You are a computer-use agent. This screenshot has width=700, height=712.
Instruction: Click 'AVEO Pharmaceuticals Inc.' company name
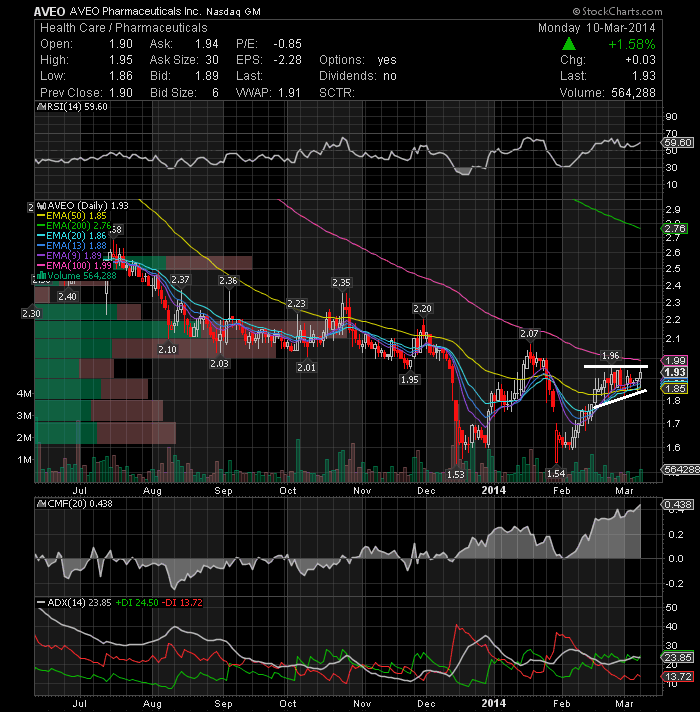click(x=136, y=11)
